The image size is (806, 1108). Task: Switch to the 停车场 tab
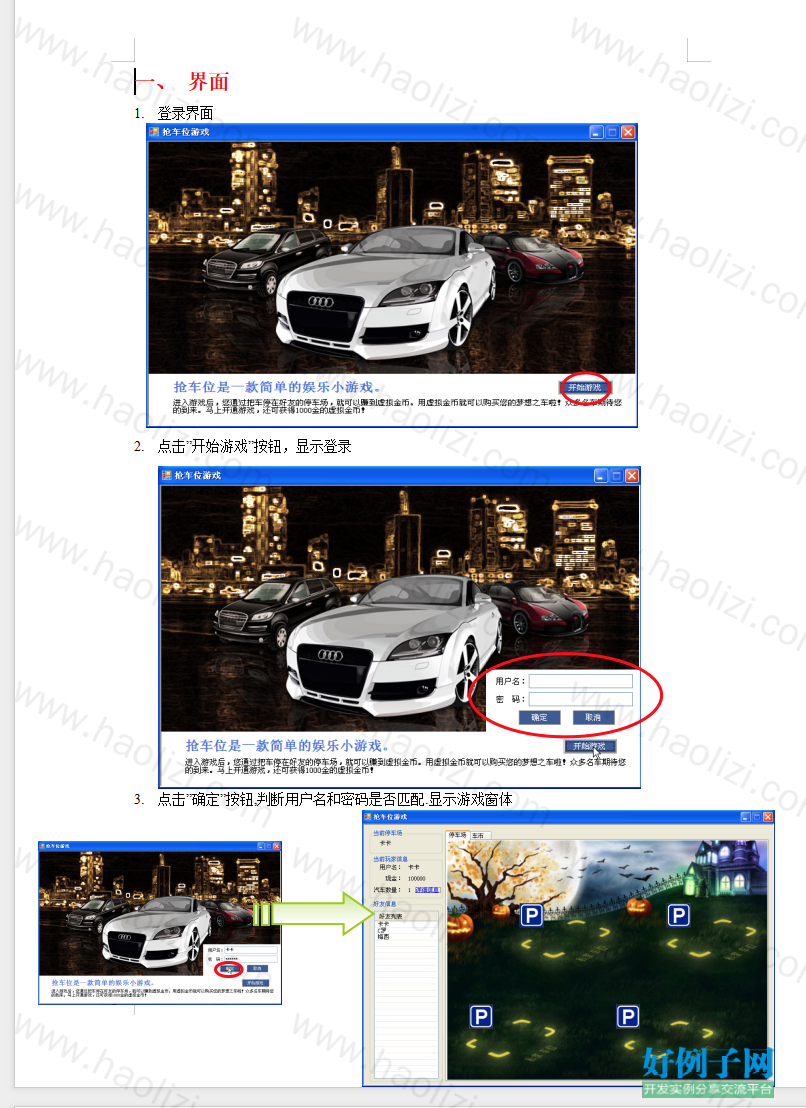(457, 835)
